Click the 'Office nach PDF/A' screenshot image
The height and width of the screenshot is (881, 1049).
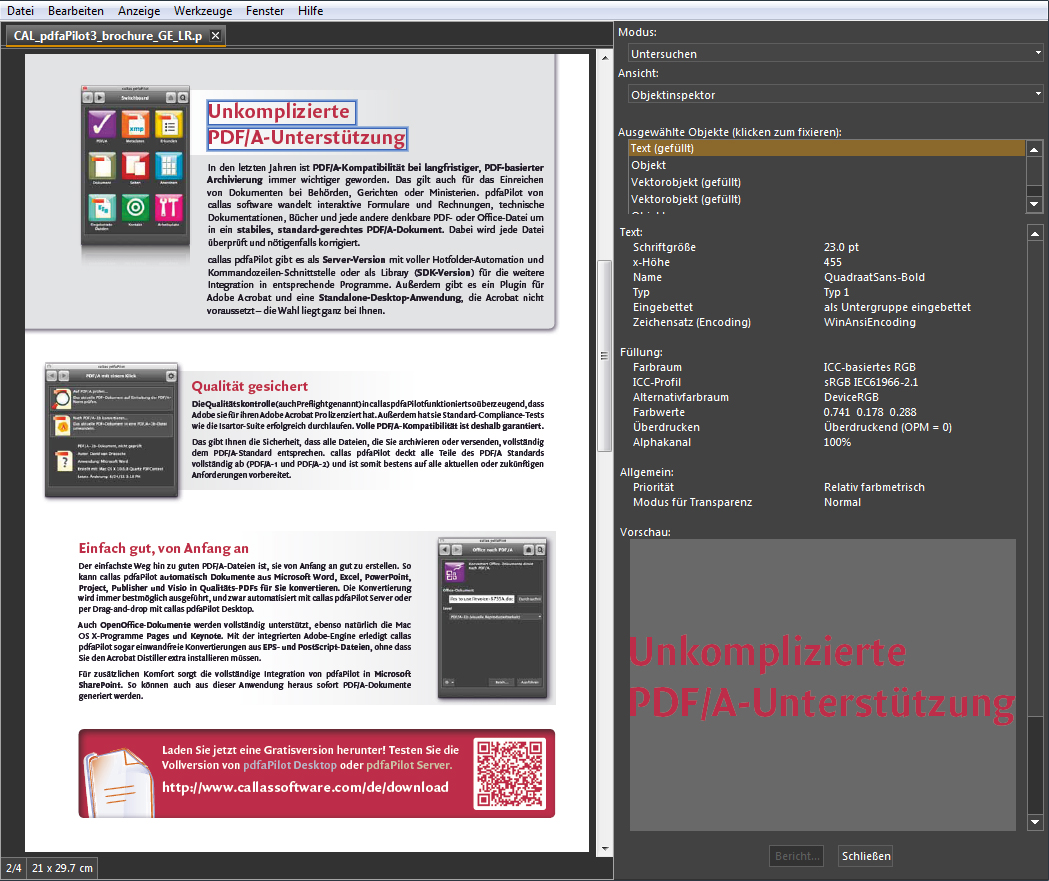pos(492,617)
